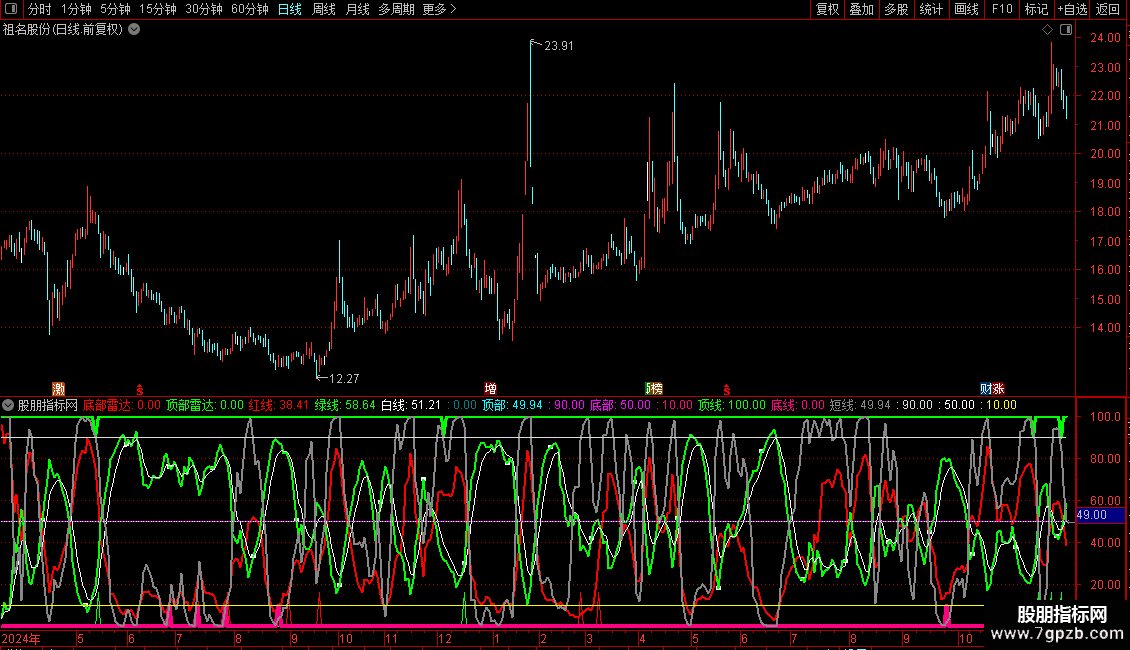Click the 激 event marker on chart
Image resolution: width=1130 pixels, height=650 pixels.
coord(58,388)
